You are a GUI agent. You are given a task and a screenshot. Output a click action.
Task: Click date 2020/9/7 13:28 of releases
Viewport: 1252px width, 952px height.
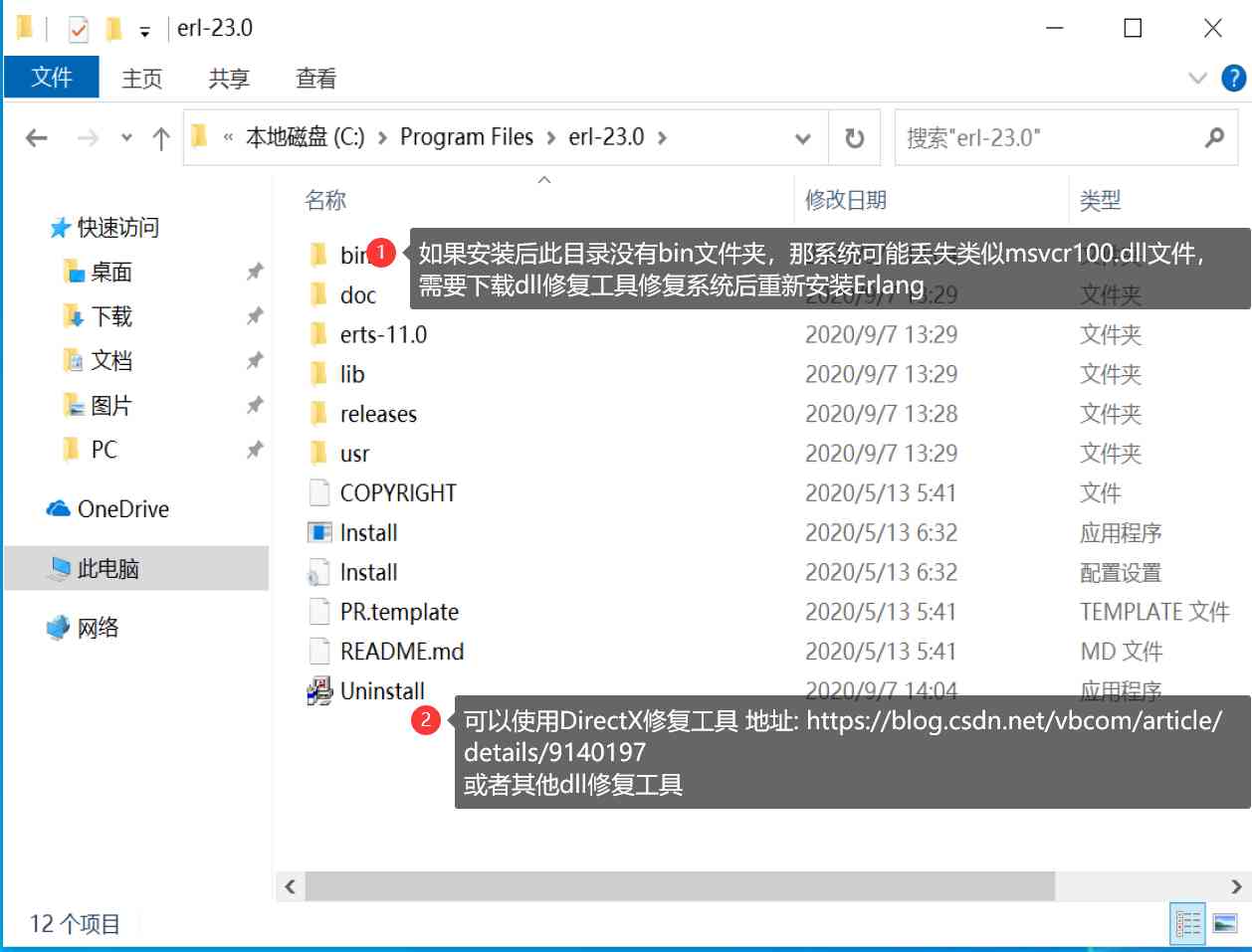881,414
